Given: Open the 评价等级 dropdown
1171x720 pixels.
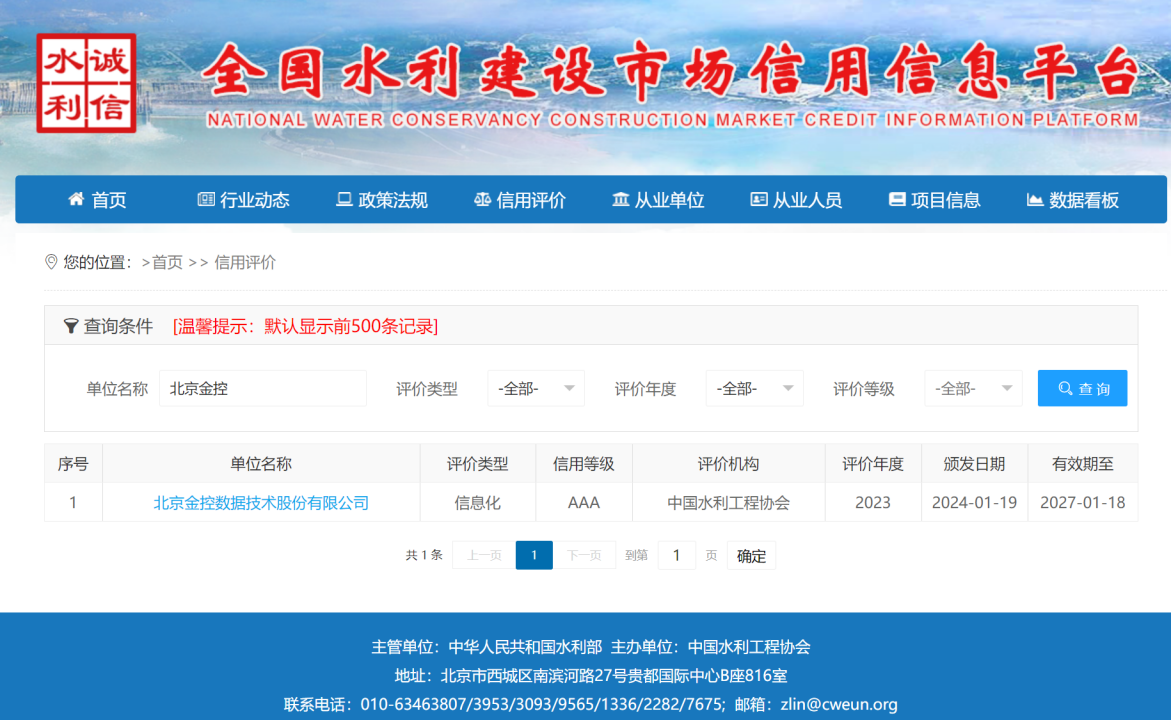Looking at the screenshot, I should click(973, 388).
